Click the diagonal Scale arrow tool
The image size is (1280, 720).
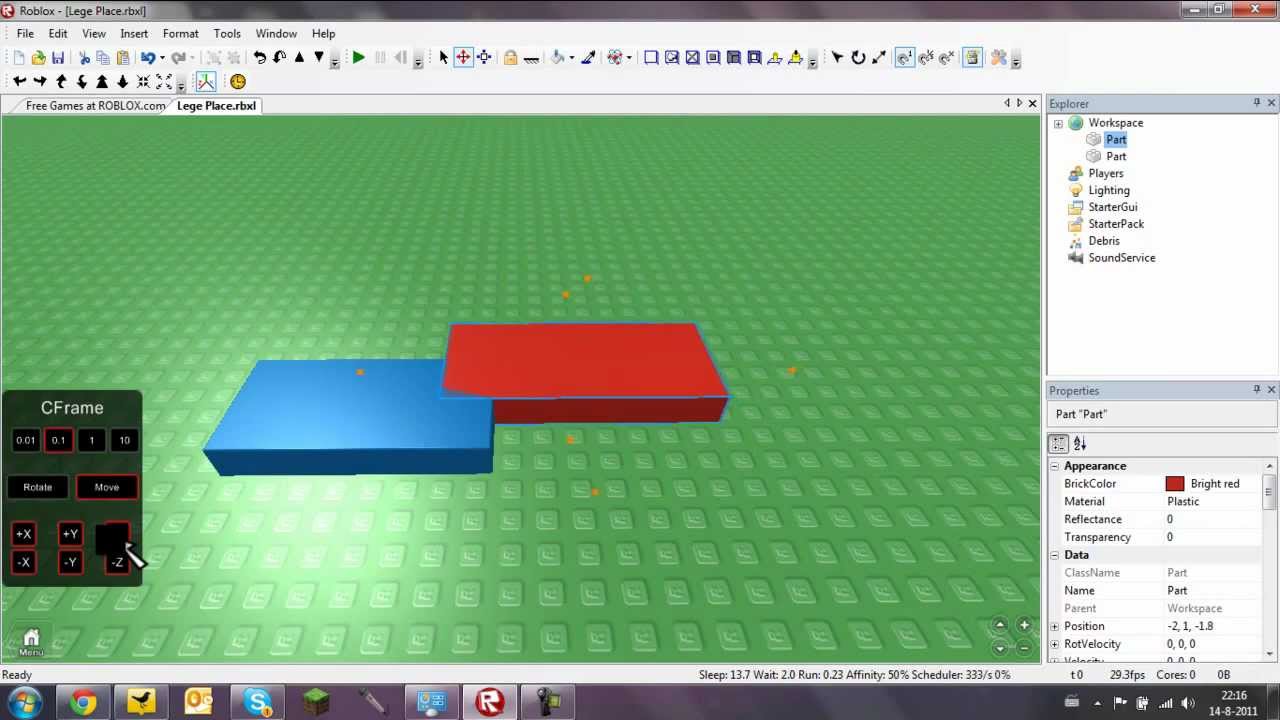tap(879, 58)
